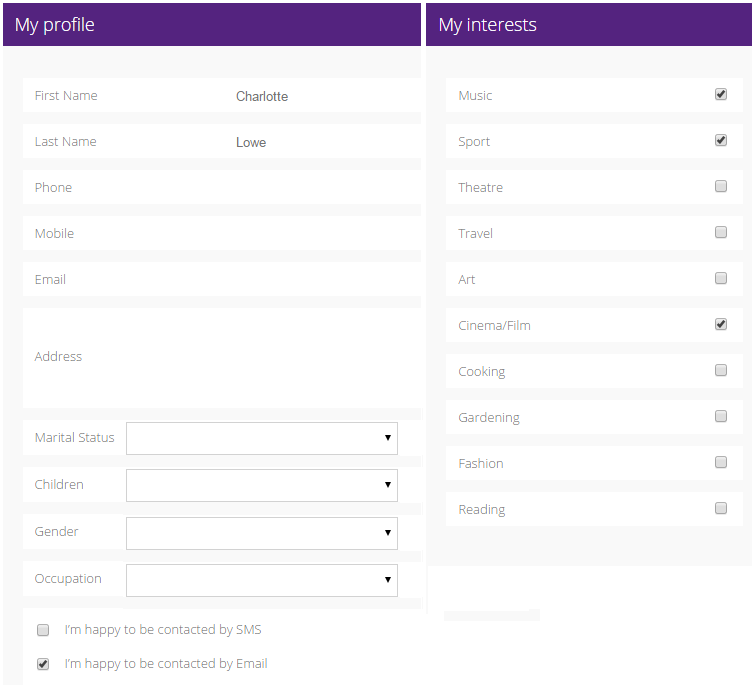Tick the Fashion interest checkbox

pos(721,462)
